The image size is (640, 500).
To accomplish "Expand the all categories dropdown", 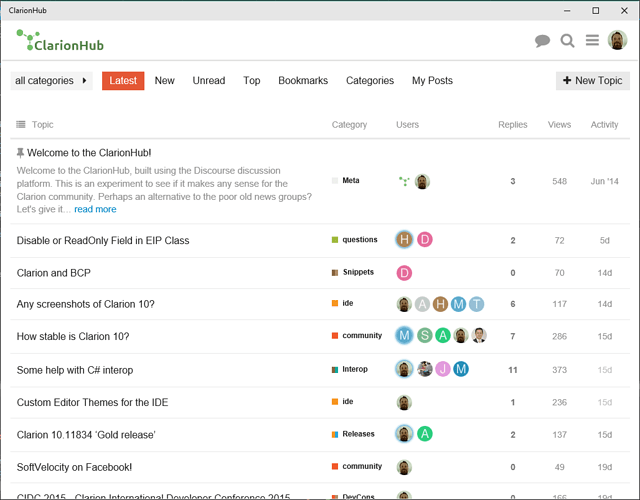I will coord(51,80).
